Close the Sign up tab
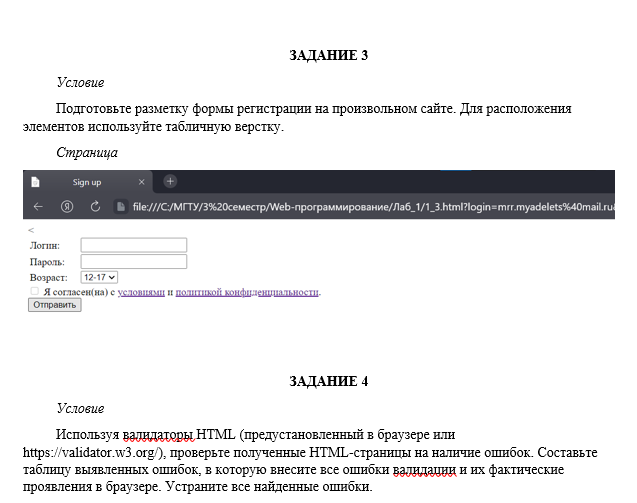This screenshot has height=503, width=637. pyautogui.click(x=141, y=182)
